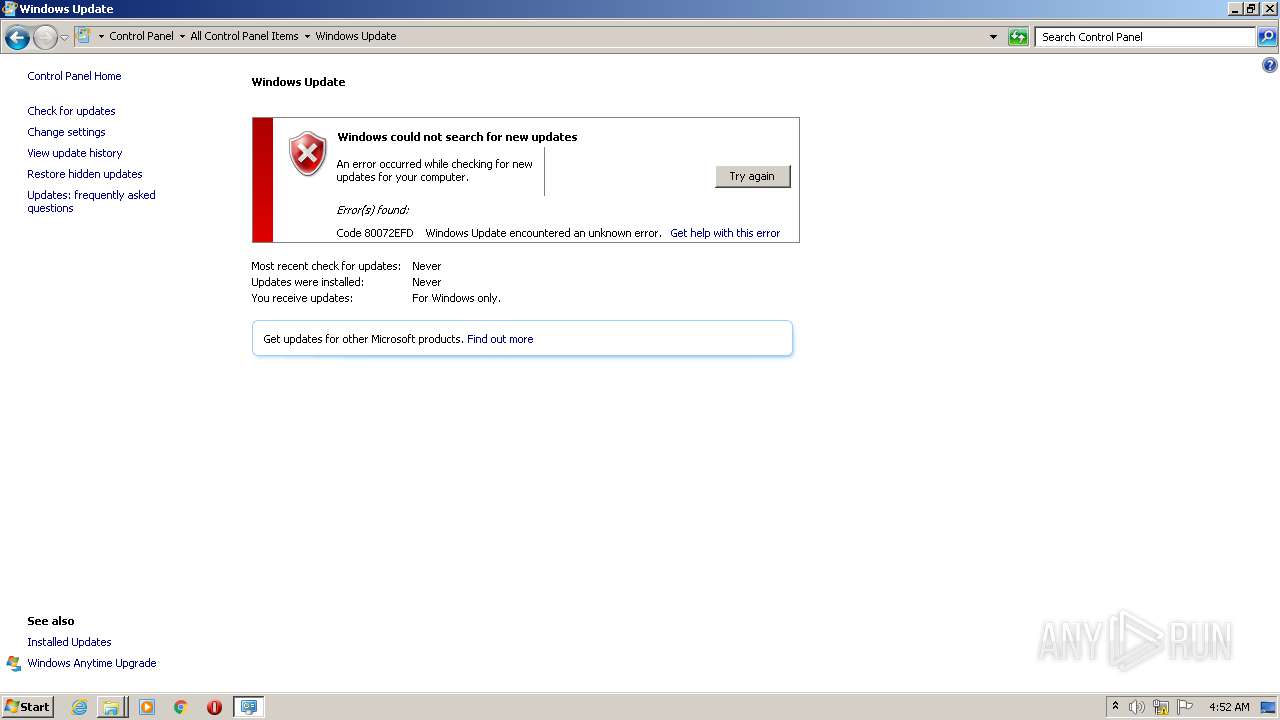Open Change settings link
The height and width of the screenshot is (720, 1280).
(66, 132)
